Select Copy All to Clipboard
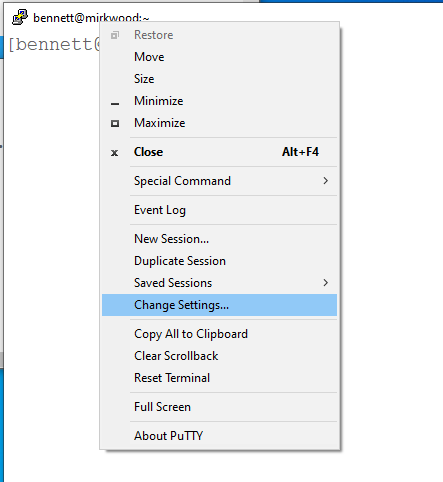The height and width of the screenshot is (482, 443). point(219,334)
